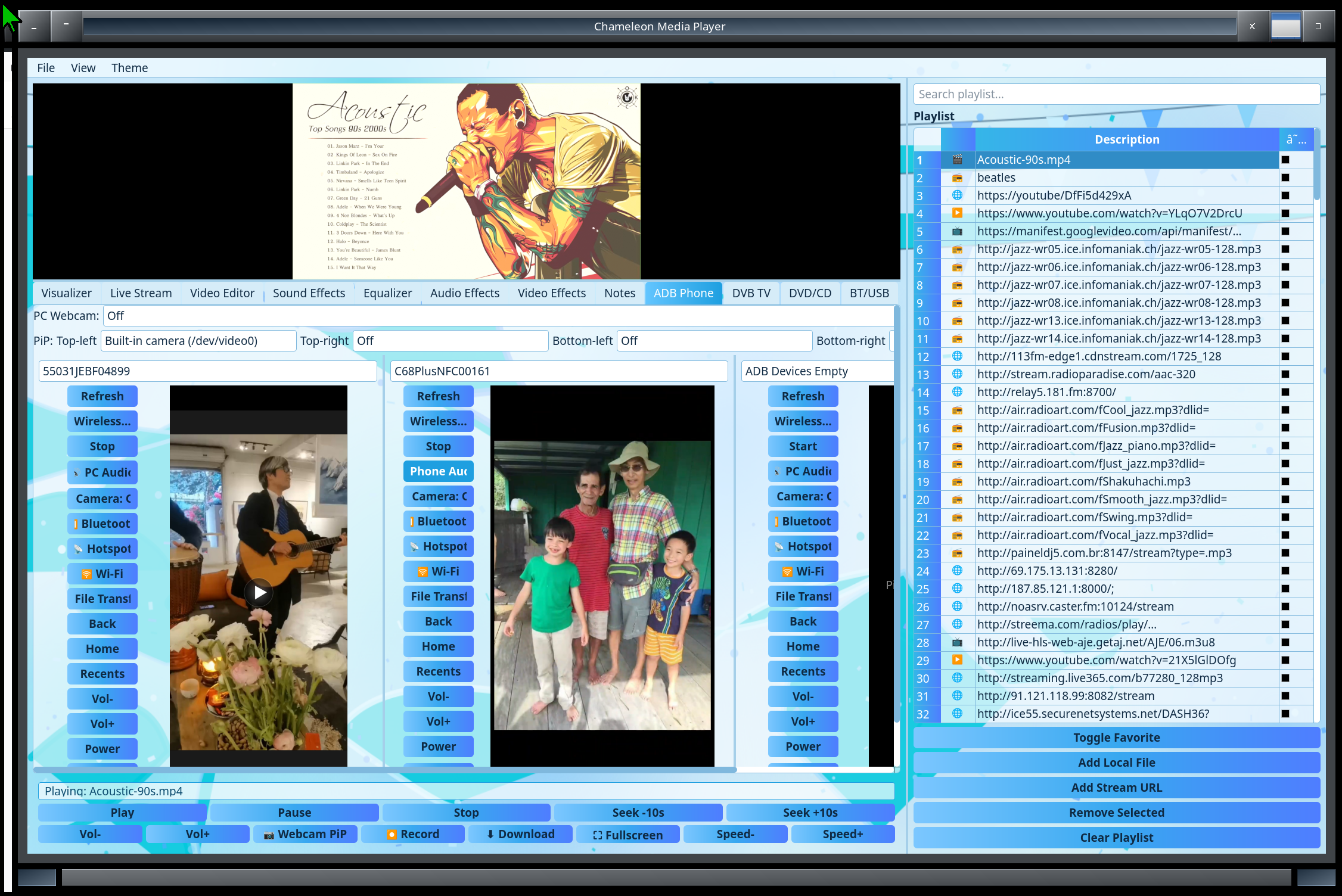Viewport: 1342px width, 896px height.
Task: Click the ADB panel horizontal scrollbar
Action: [x=386, y=770]
